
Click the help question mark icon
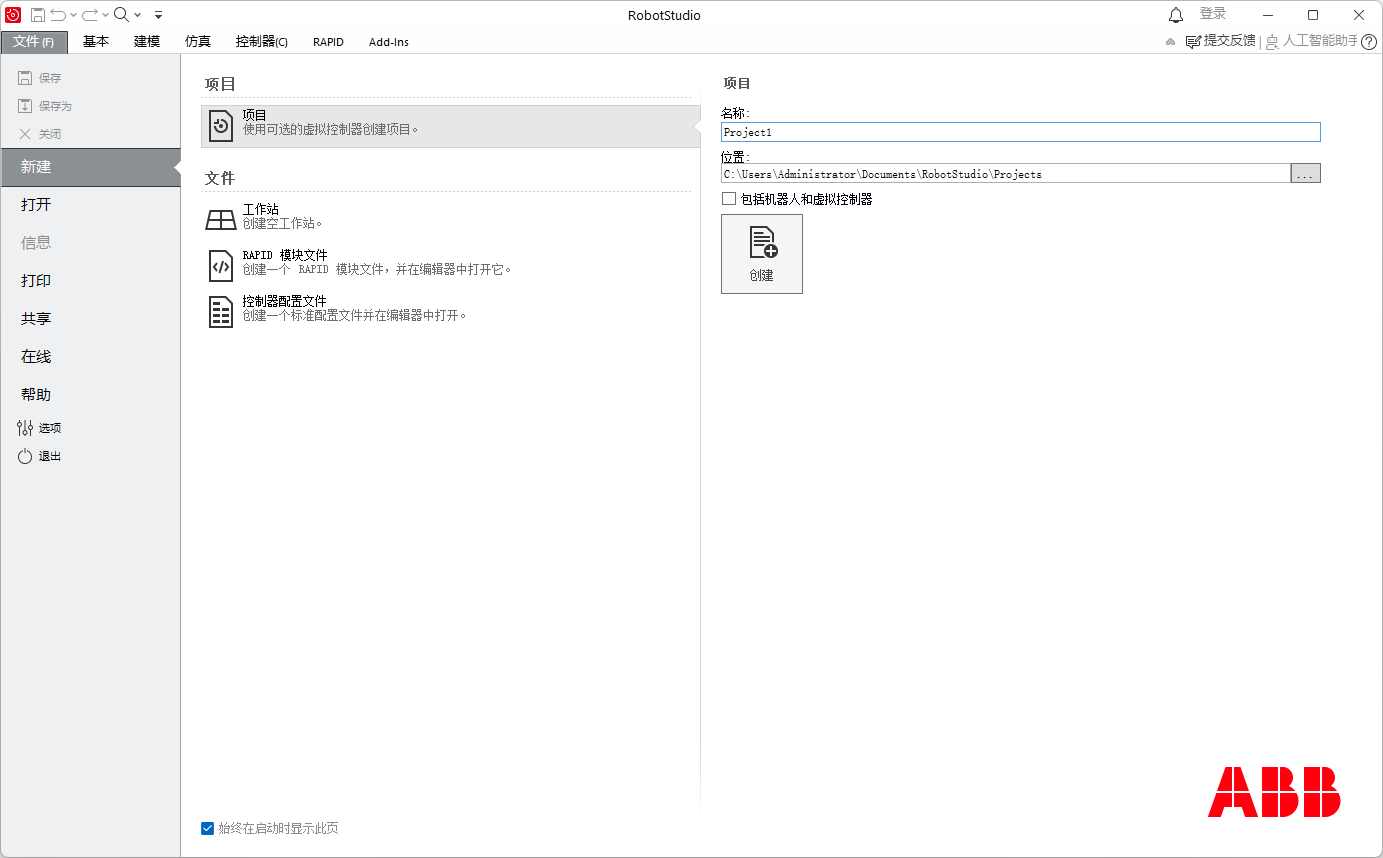coord(1369,42)
